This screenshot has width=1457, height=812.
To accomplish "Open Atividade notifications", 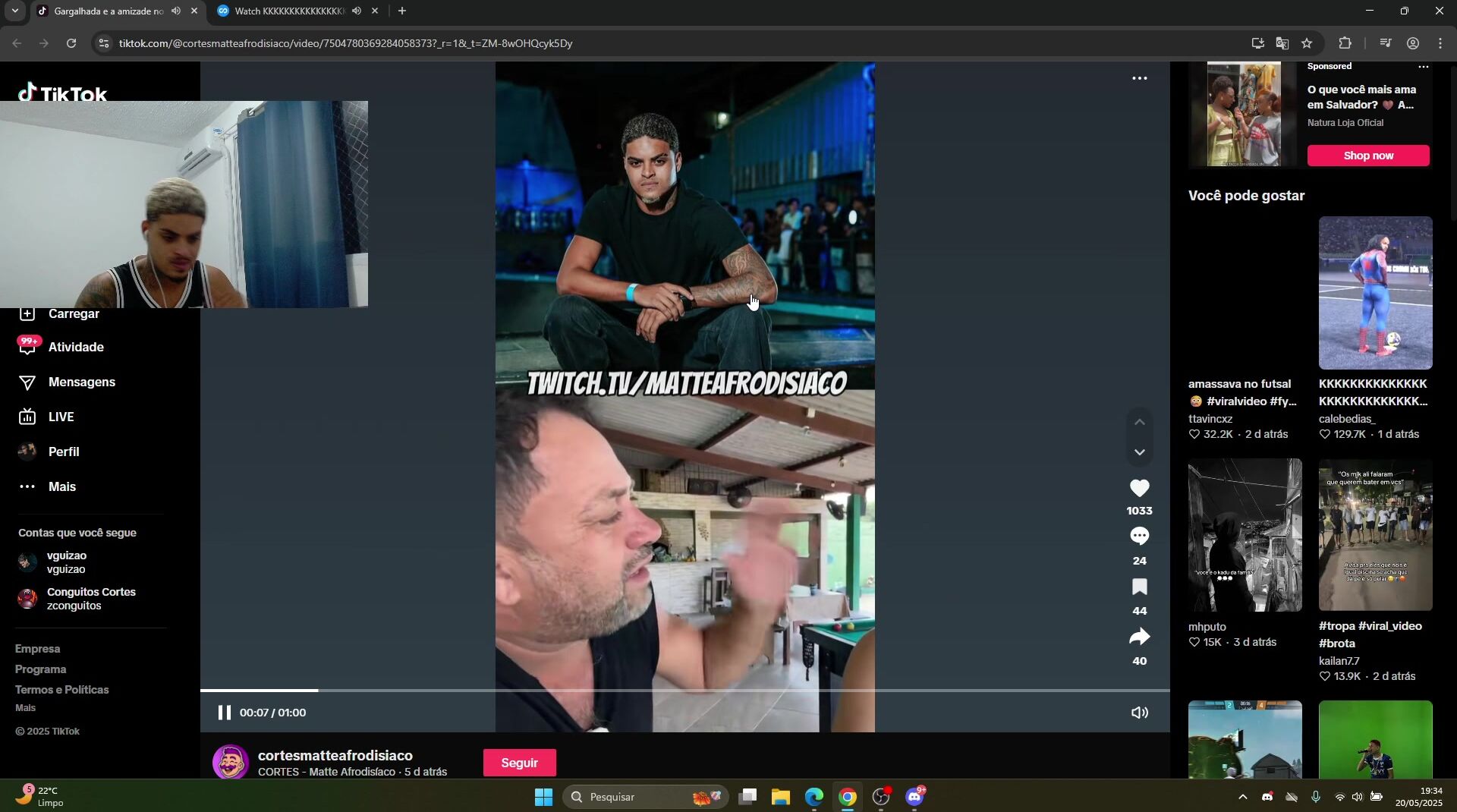I will click(61, 347).
